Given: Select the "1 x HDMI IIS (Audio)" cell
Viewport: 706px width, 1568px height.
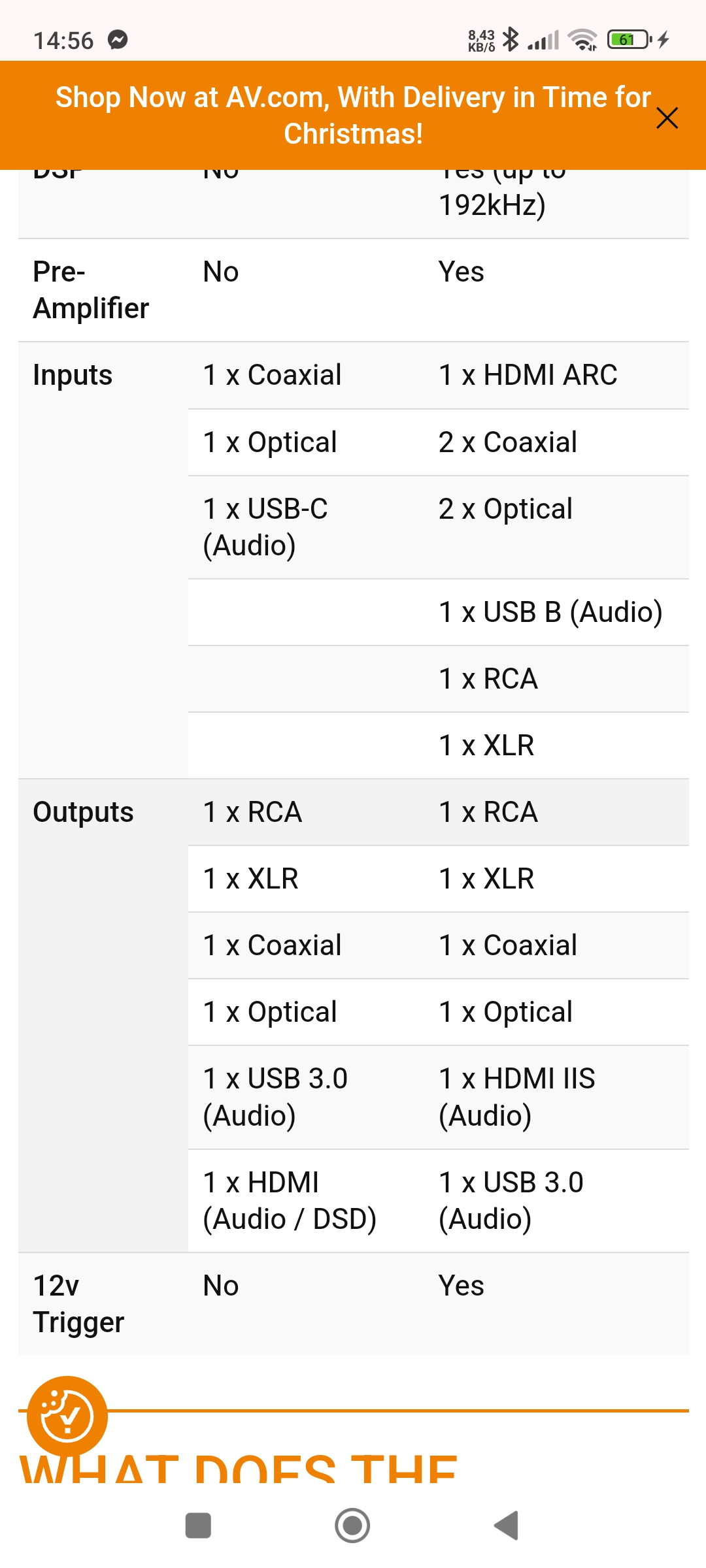Looking at the screenshot, I should (516, 1097).
